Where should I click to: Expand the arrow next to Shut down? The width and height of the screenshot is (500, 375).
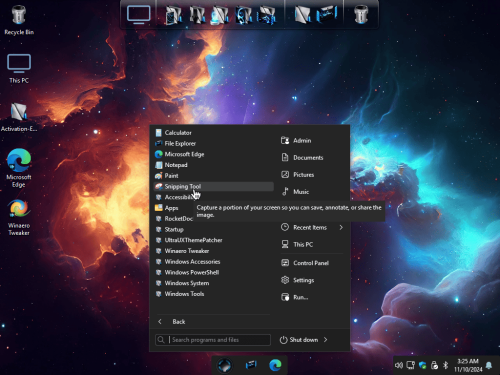(x=326, y=340)
